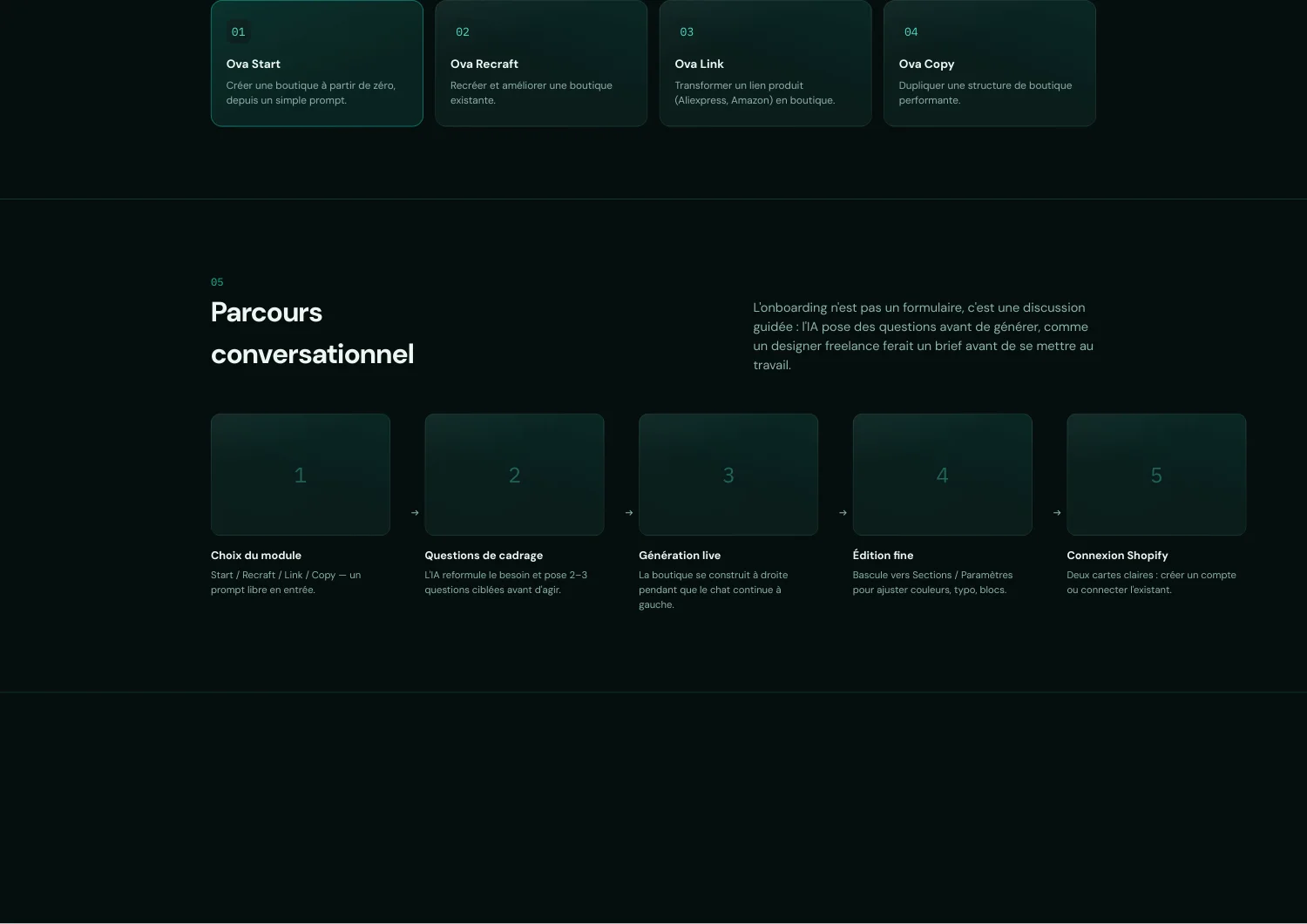Click 'Transformer un lien produit' description
Viewport: 1307px width, 924px height.
[x=755, y=93]
